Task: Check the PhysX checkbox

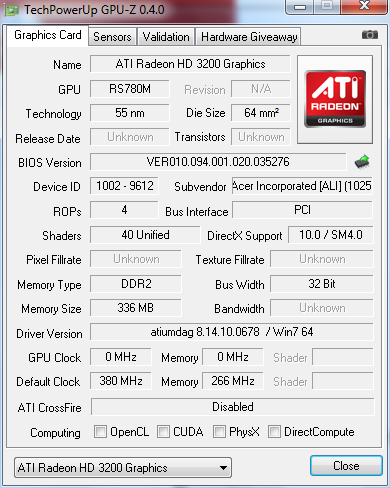Action: pyautogui.click(x=219, y=431)
